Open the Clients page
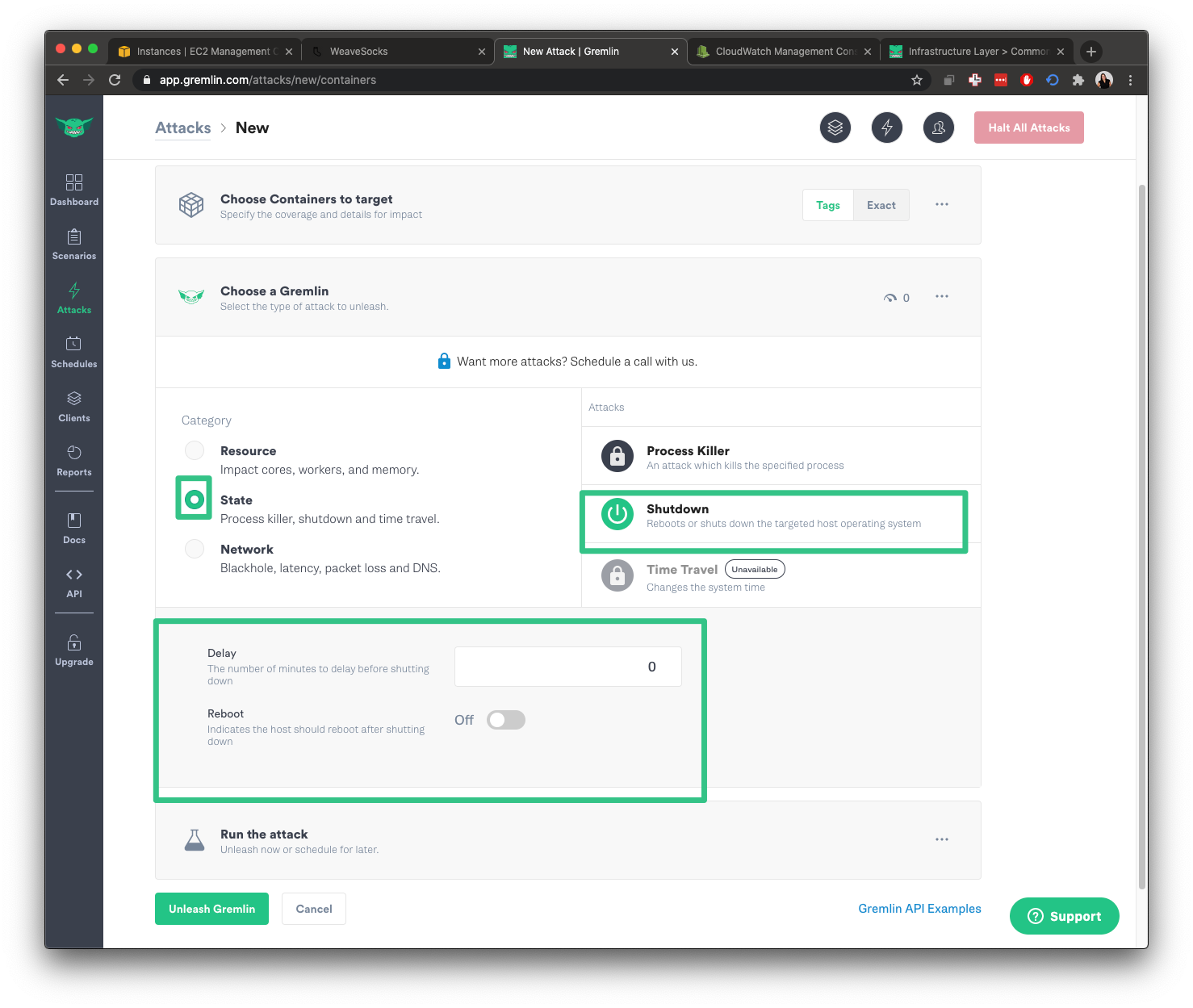Image resolution: width=1193 pixels, height=1008 pixels. (74, 406)
